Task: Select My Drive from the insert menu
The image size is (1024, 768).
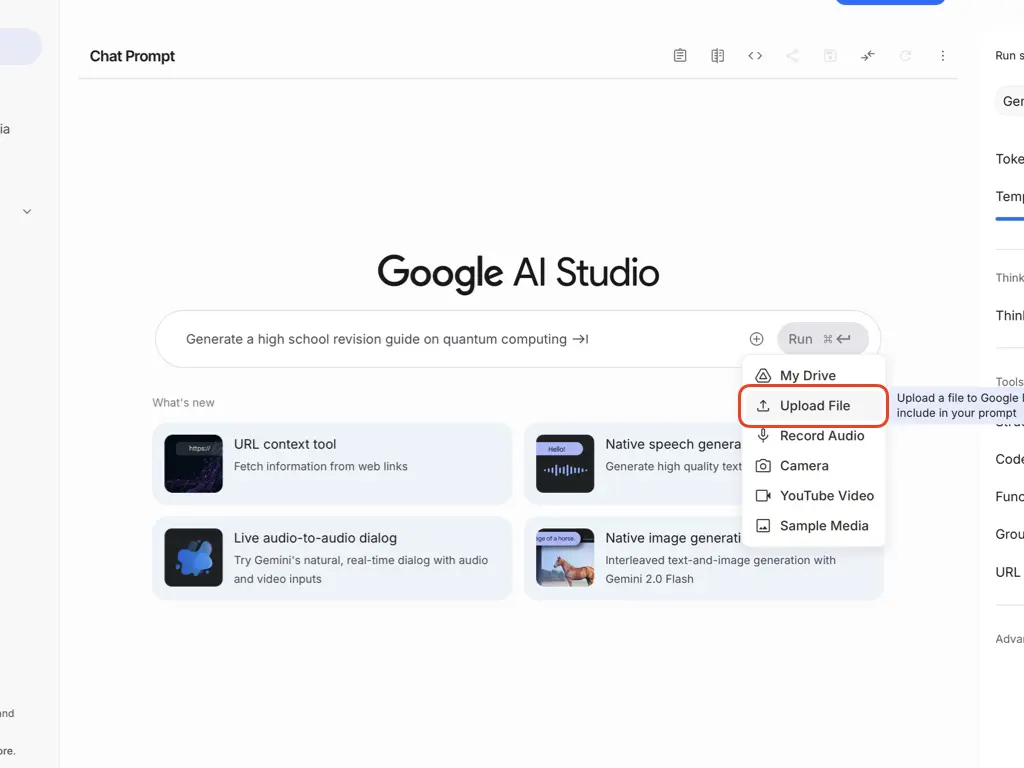Action: click(x=807, y=376)
